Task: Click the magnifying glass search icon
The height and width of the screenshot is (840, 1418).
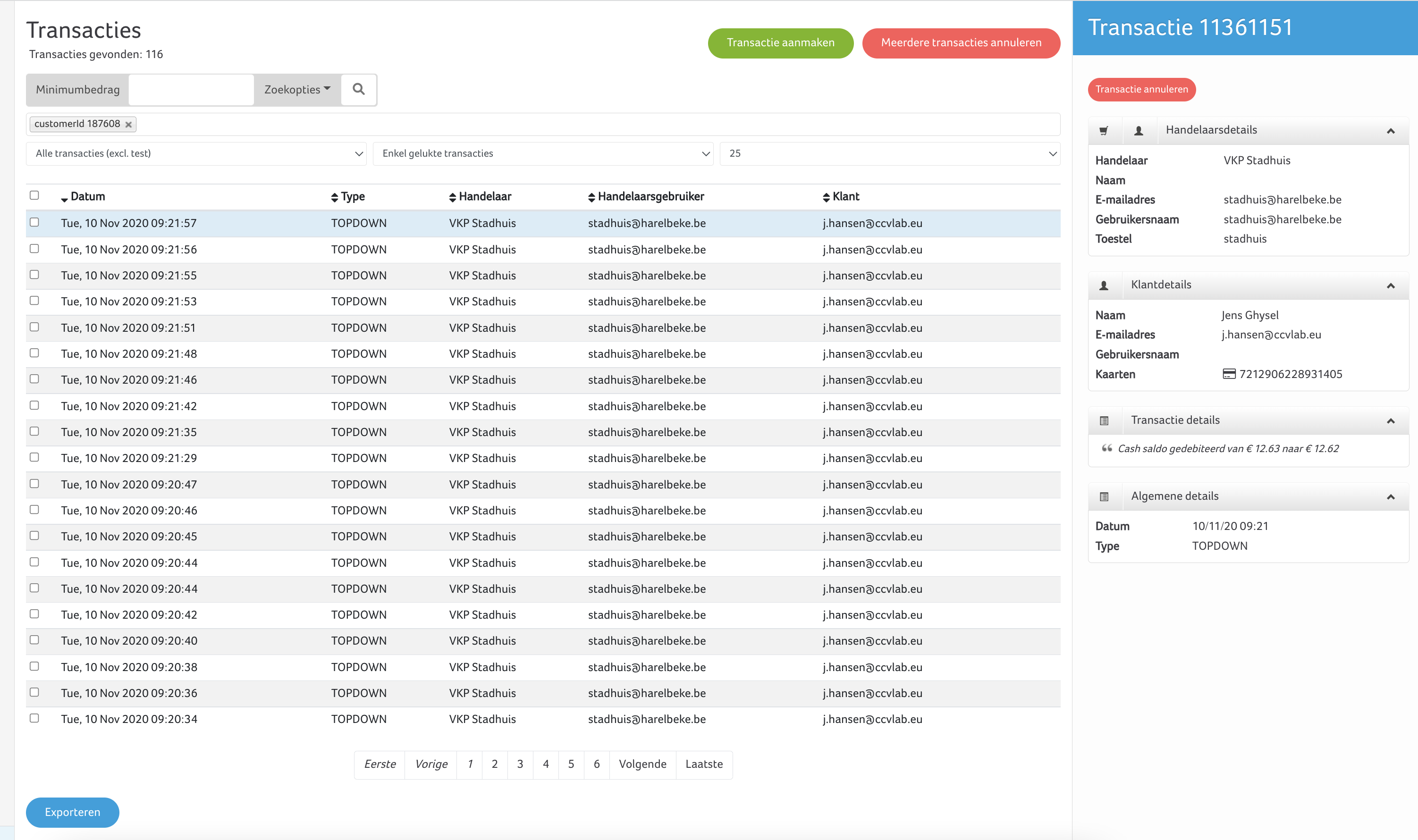Action: (358, 90)
